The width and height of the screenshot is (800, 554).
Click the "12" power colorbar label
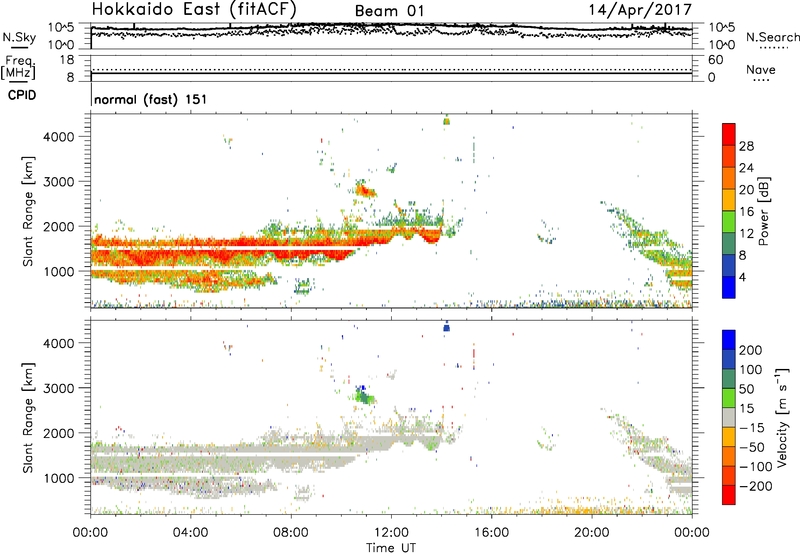[x=746, y=234]
